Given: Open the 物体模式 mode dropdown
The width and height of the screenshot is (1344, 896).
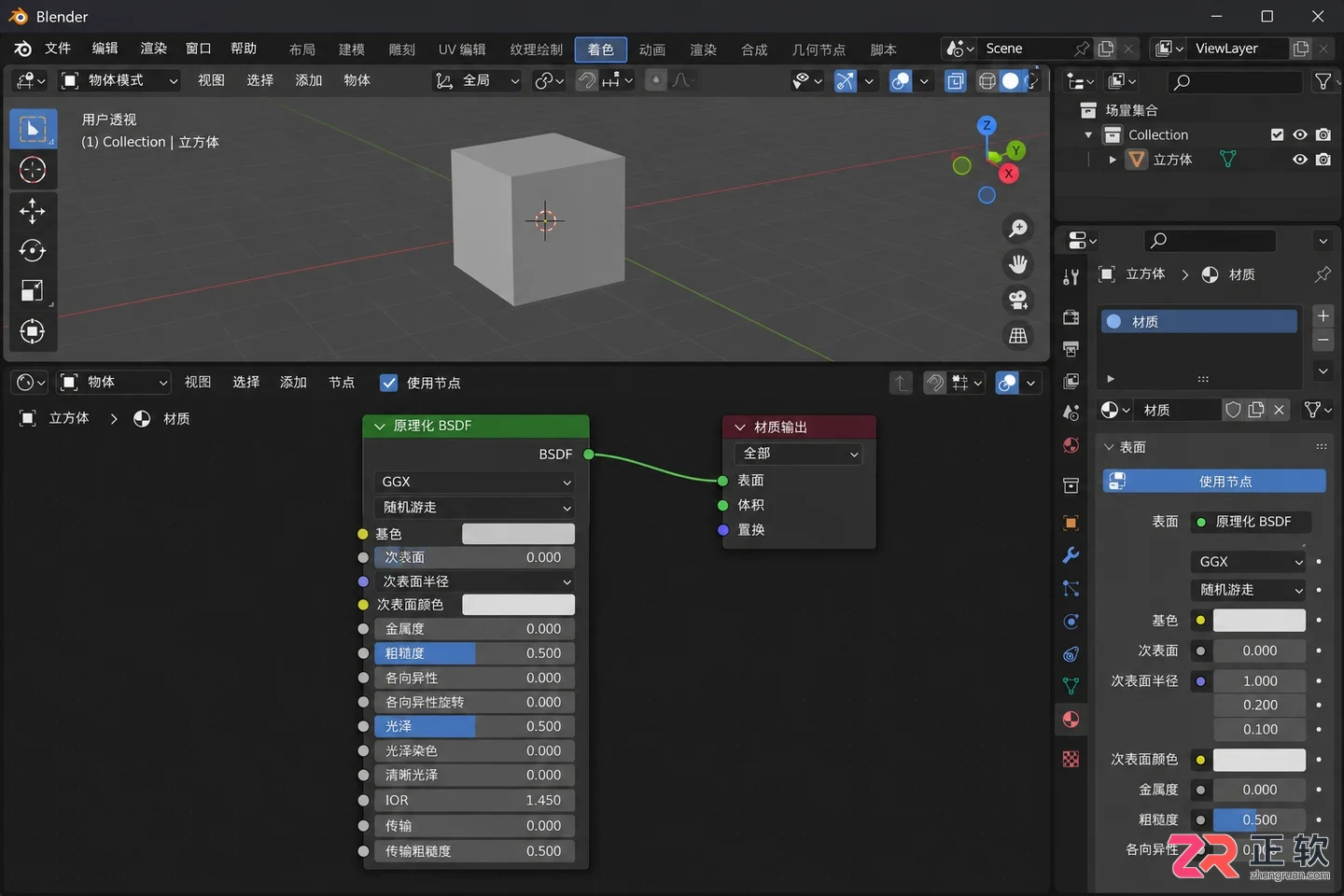Looking at the screenshot, I should pyautogui.click(x=119, y=81).
